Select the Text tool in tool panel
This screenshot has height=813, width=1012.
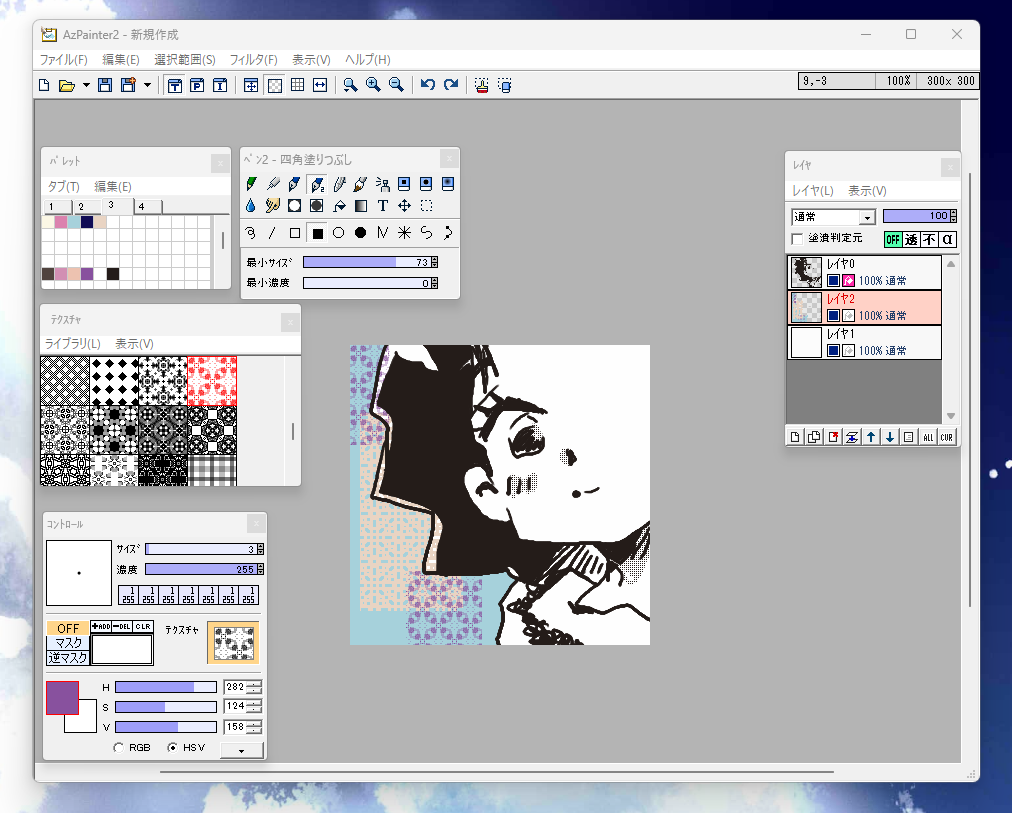pyautogui.click(x=383, y=206)
